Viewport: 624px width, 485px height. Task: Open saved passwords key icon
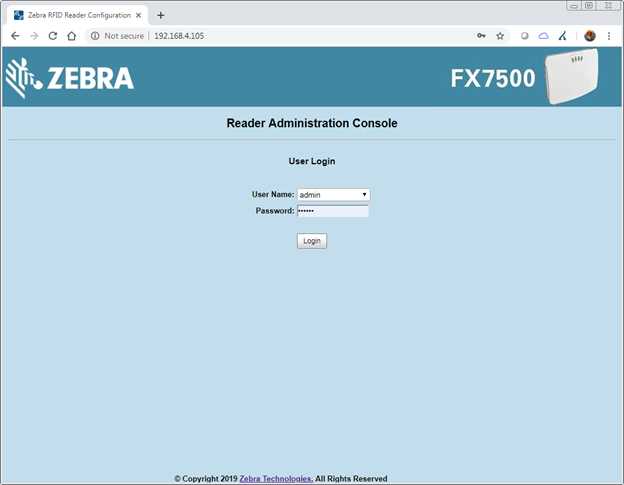[481, 36]
